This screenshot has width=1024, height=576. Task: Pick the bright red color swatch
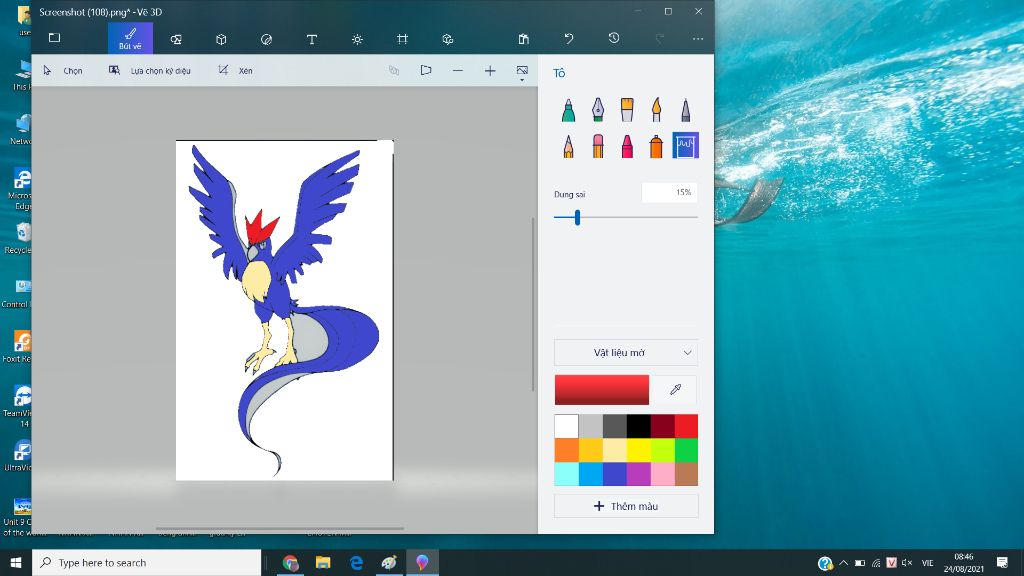(686, 426)
